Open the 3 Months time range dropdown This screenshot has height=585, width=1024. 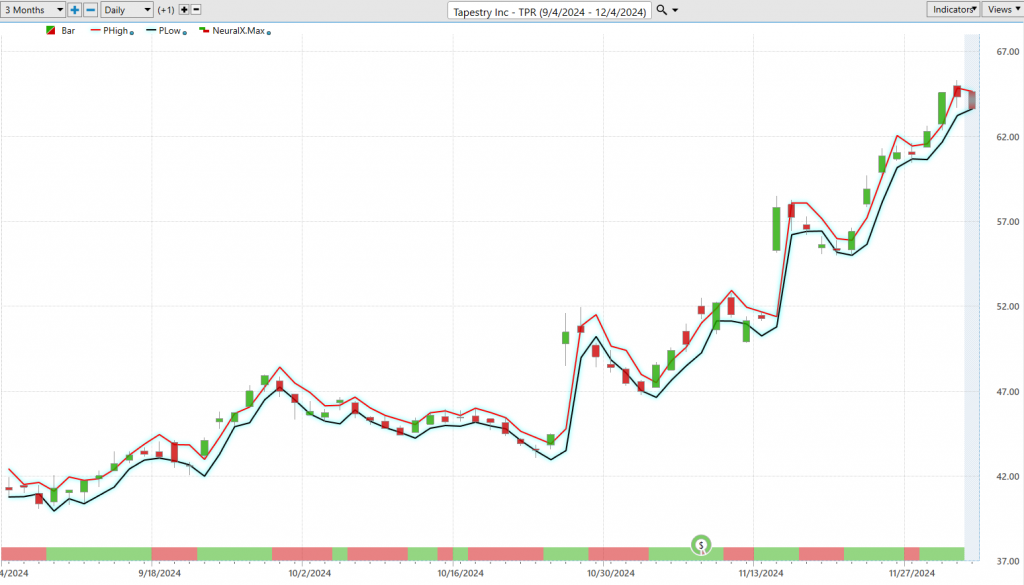click(x=33, y=10)
